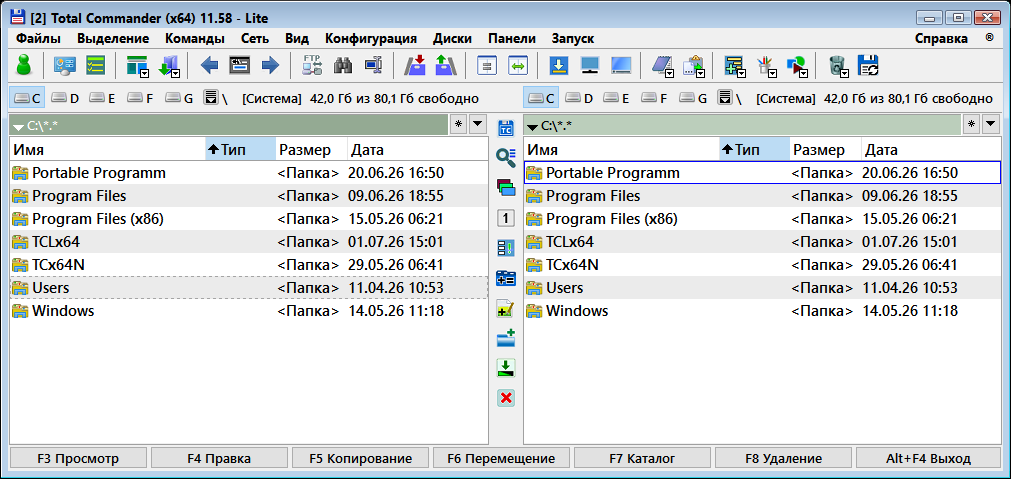Image resolution: width=1011 pixels, height=479 pixels.
Task: Open the Команды menu
Action: click(x=195, y=38)
